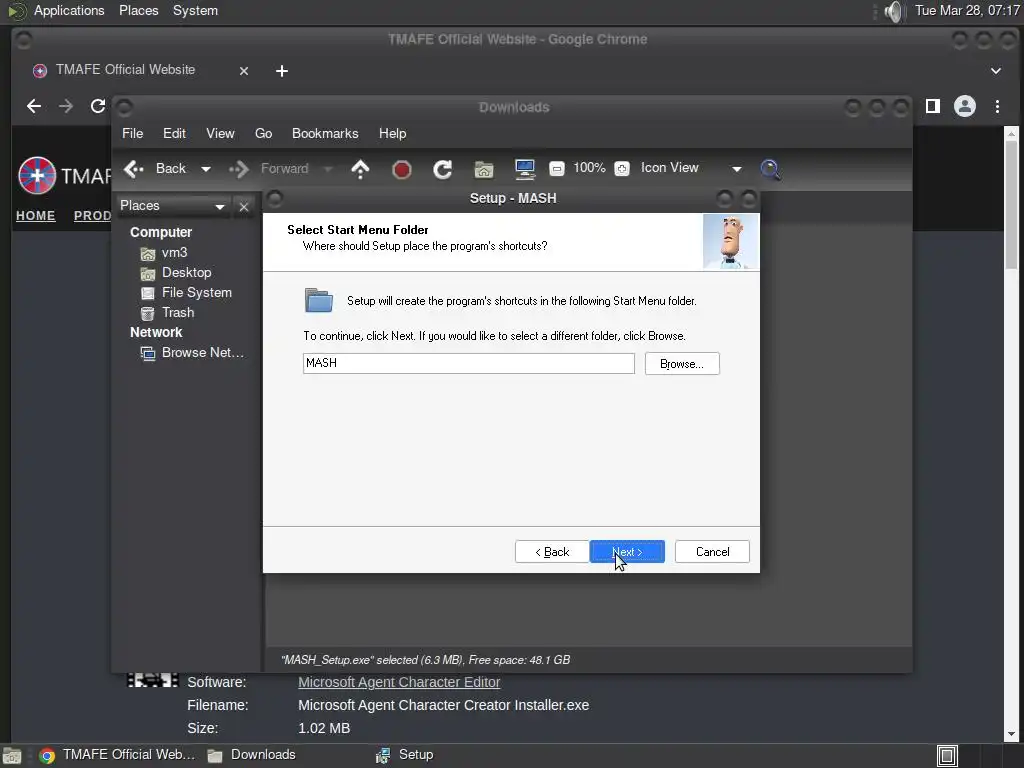Switch to Downloads taskbar item
Viewport: 1024px width, 768px height.
[251, 755]
